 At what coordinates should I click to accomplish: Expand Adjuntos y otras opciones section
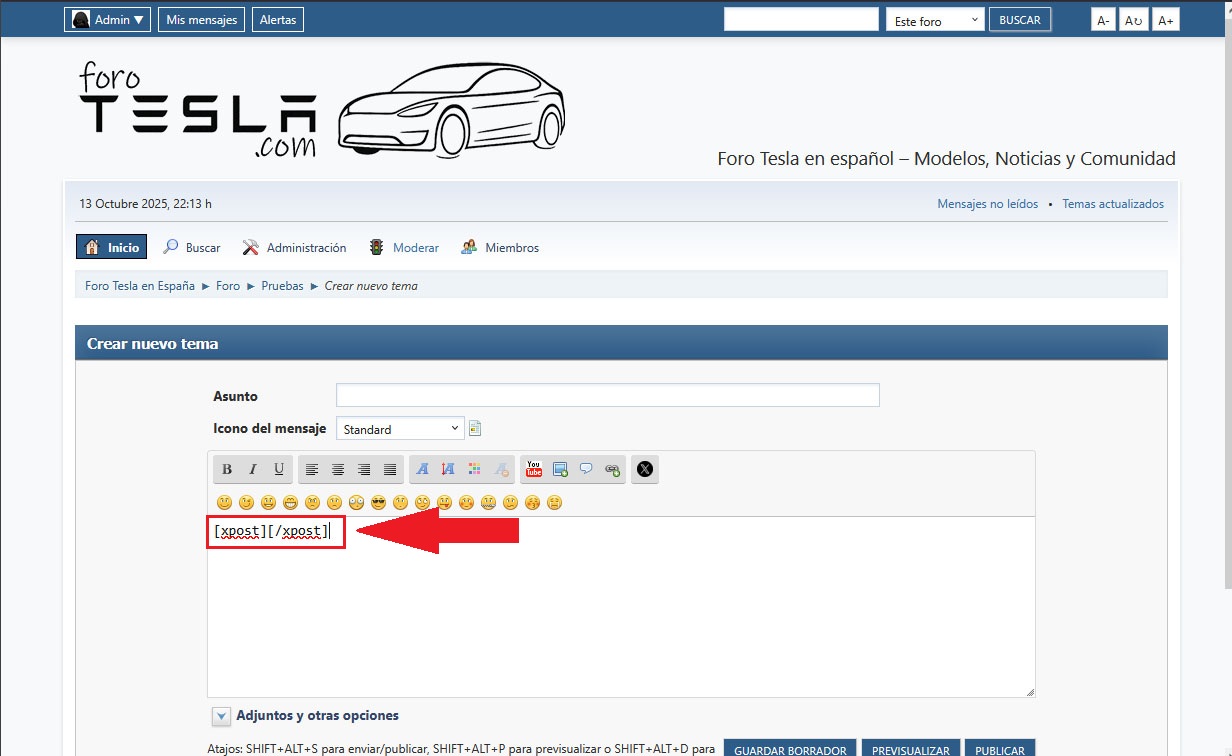click(x=221, y=716)
